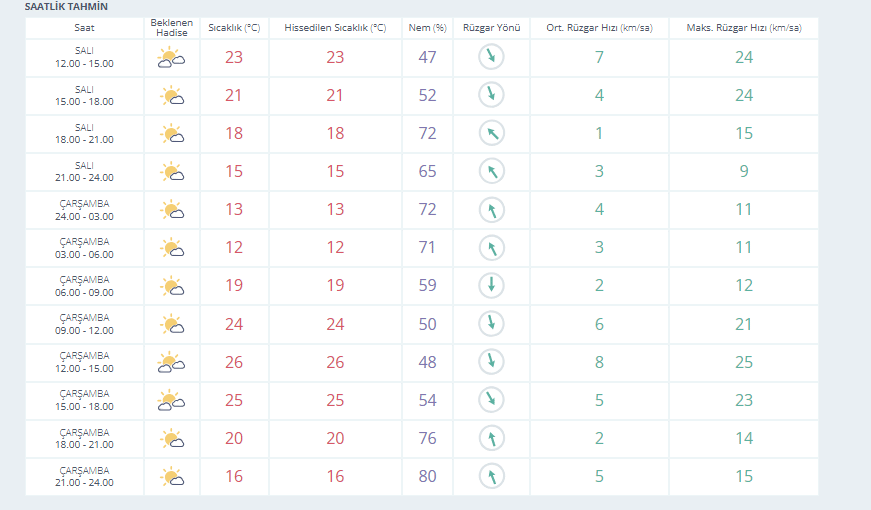Click wind direction arrow for Salı 18.00 - 21.00
Screen dimensions: 871x510
(492, 133)
